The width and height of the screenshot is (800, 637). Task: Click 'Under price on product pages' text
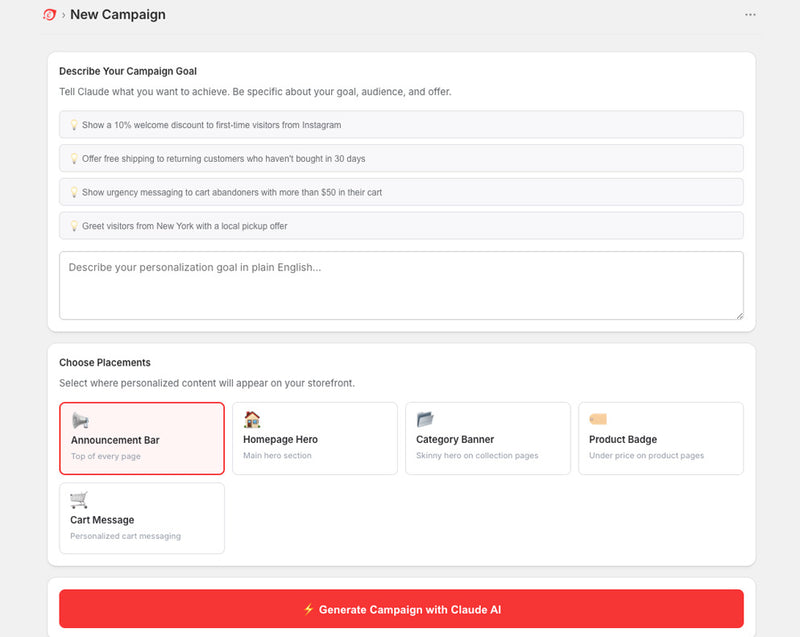(646, 455)
